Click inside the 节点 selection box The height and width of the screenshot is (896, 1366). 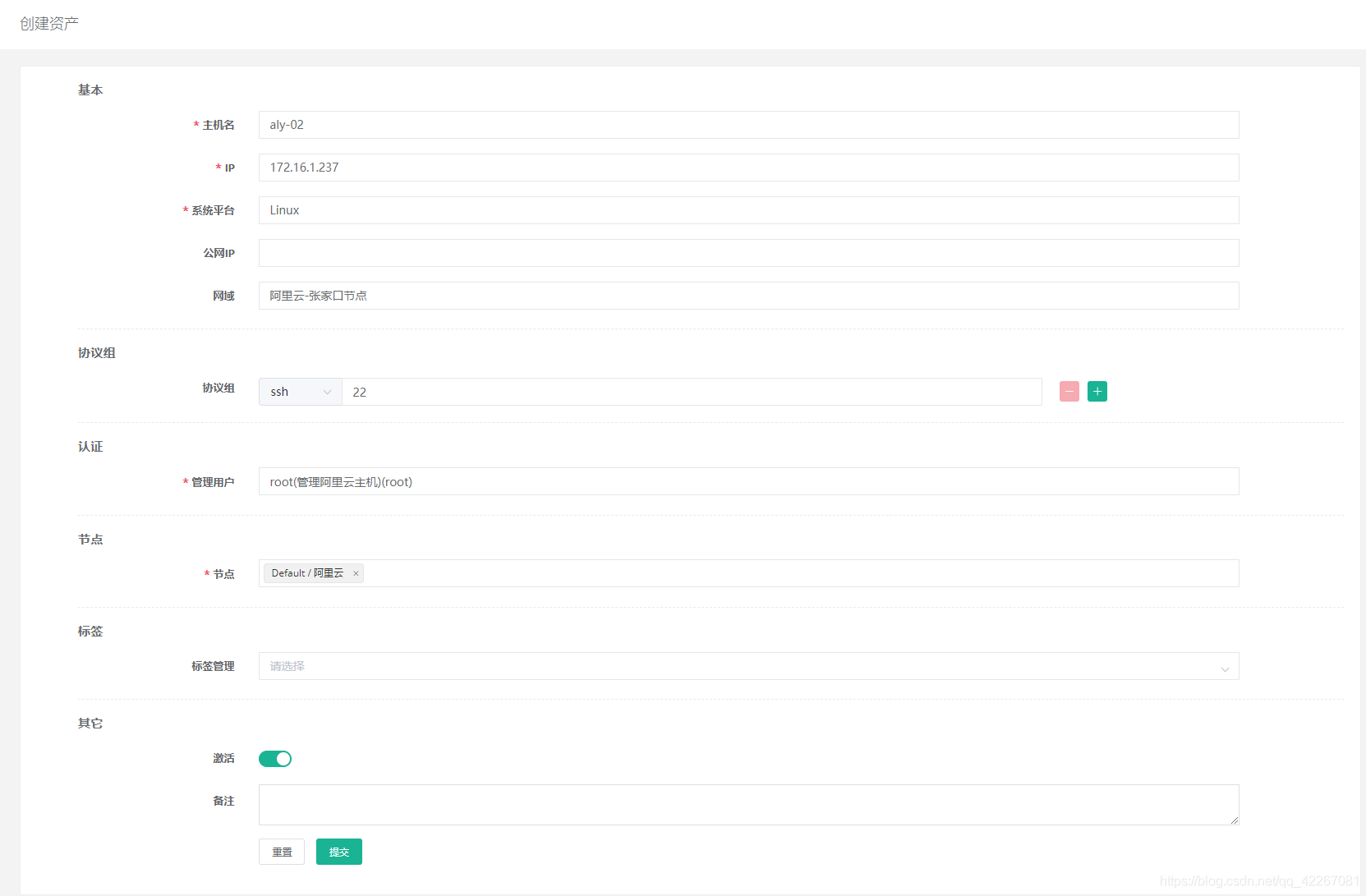coord(748,573)
